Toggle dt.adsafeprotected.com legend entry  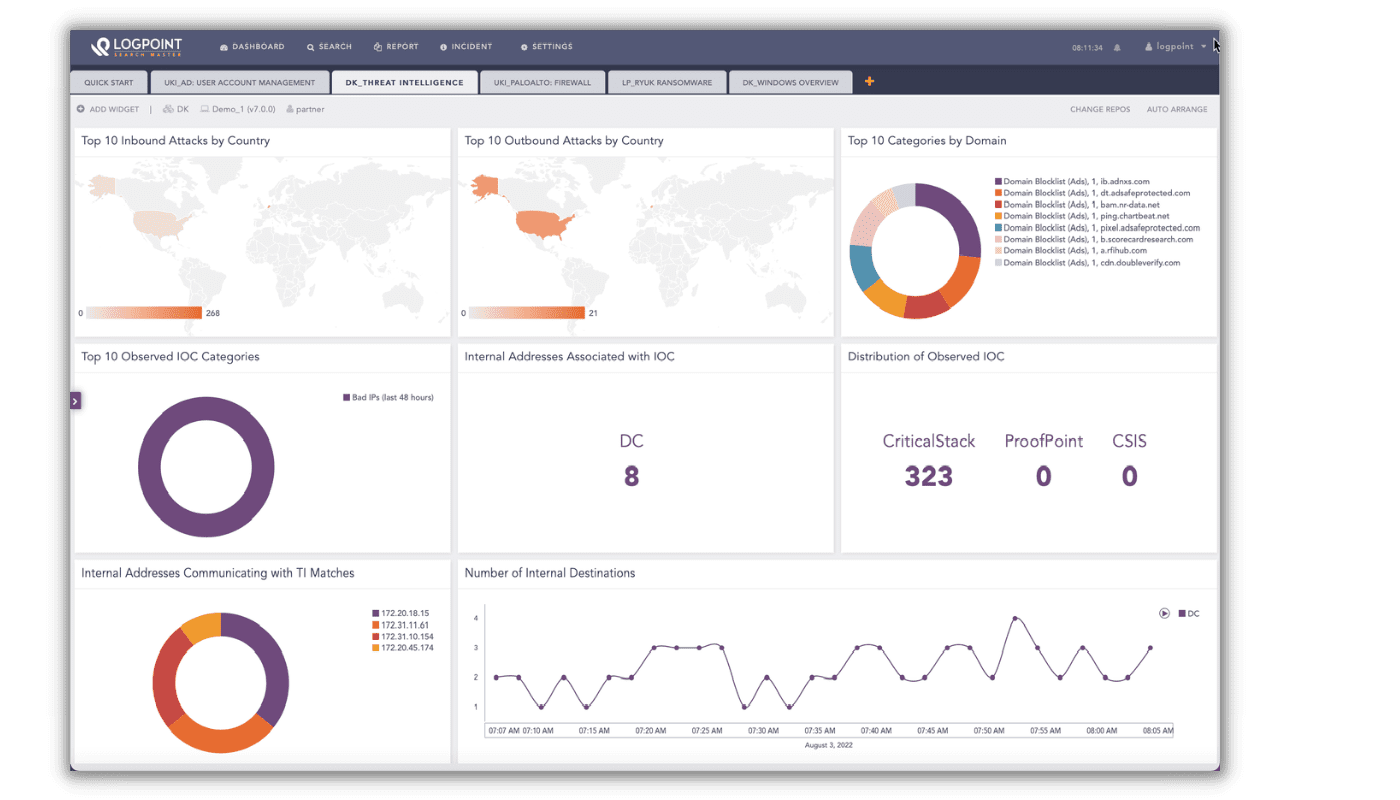click(1092, 193)
